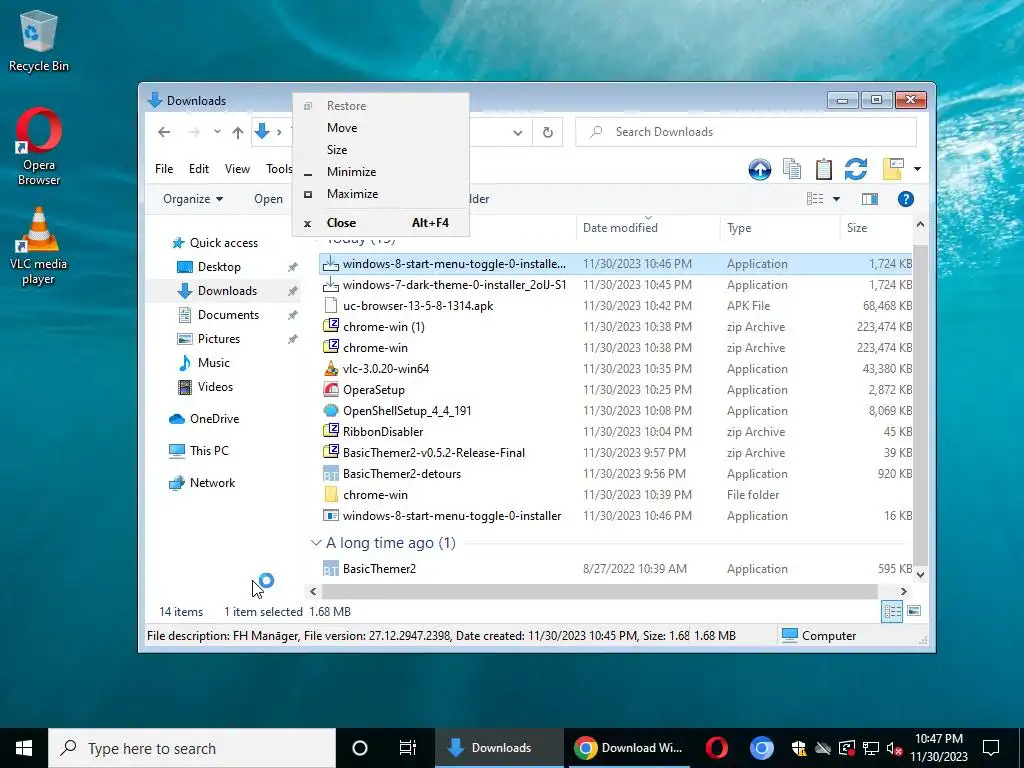Screen dimensions: 1024x768
Task: Go back with the left arrow button
Action: 164,132
